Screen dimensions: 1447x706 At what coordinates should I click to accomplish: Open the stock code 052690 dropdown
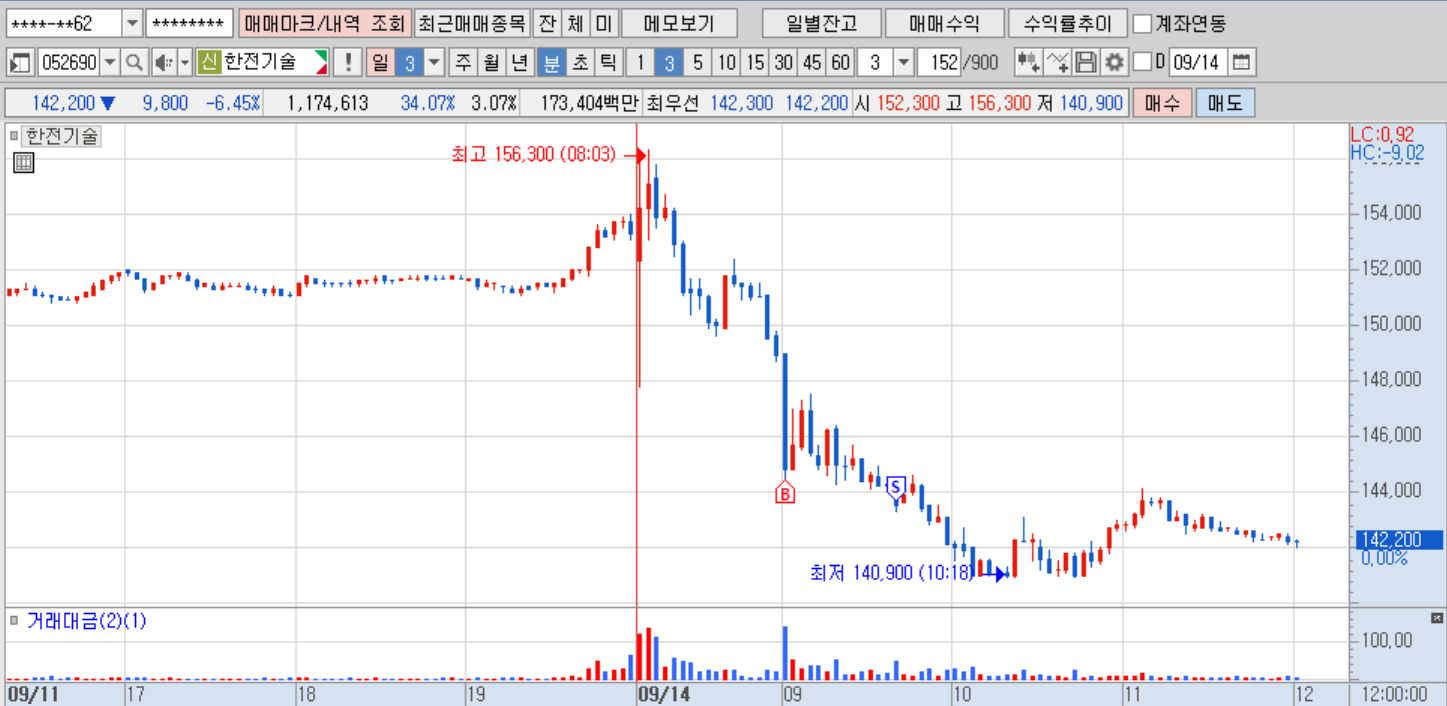coord(110,63)
